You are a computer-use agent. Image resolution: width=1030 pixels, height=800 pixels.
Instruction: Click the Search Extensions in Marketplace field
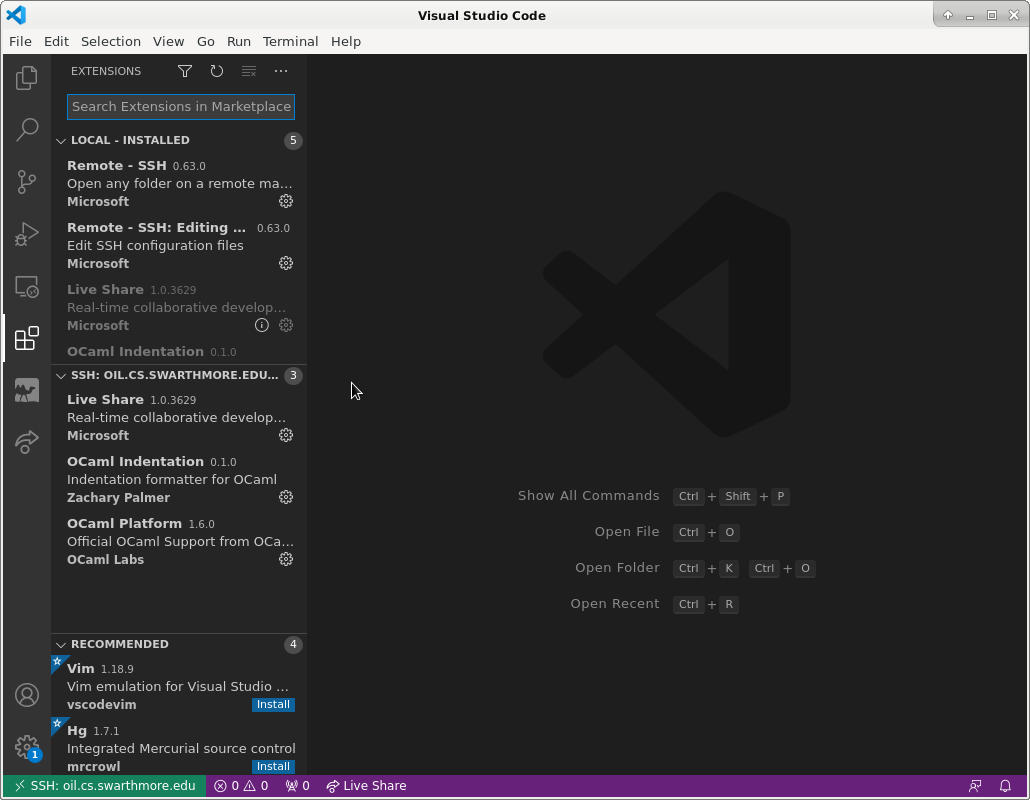(x=180, y=106)
